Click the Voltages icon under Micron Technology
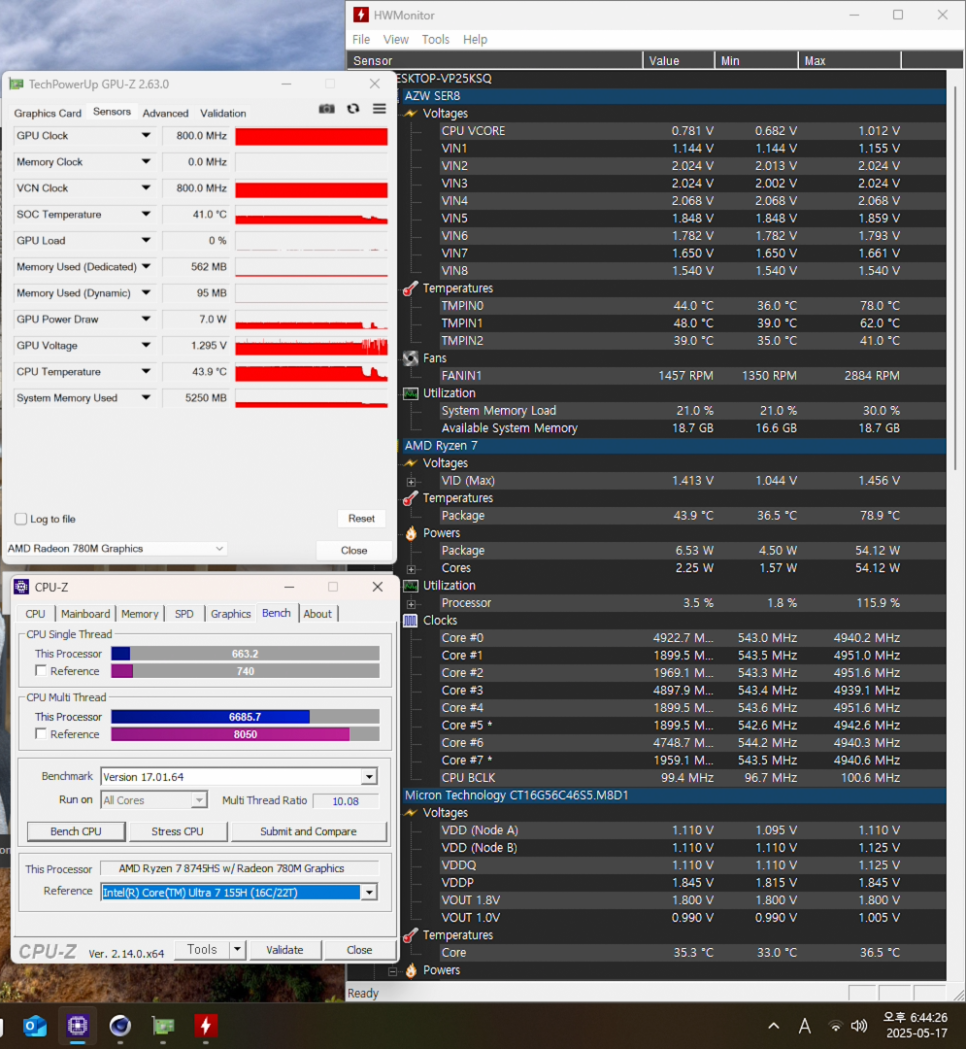This screenshot has height=1049, width=966. [x=411, y=813]
